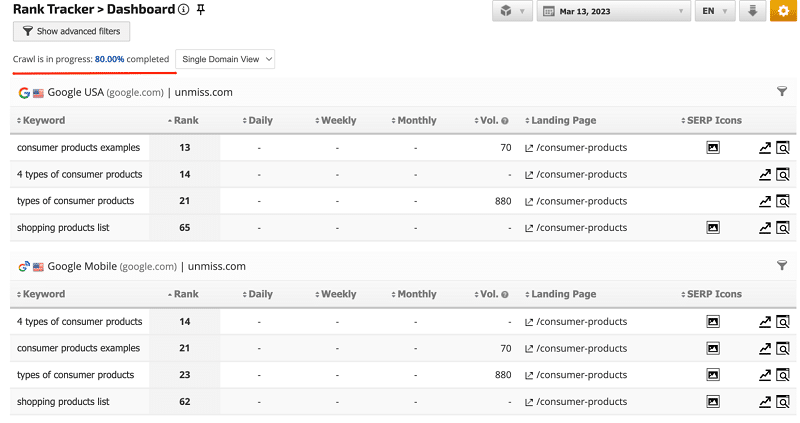
Task: Open chart icon for USA 'types of consumer products' rank 21
Action: 765,201
